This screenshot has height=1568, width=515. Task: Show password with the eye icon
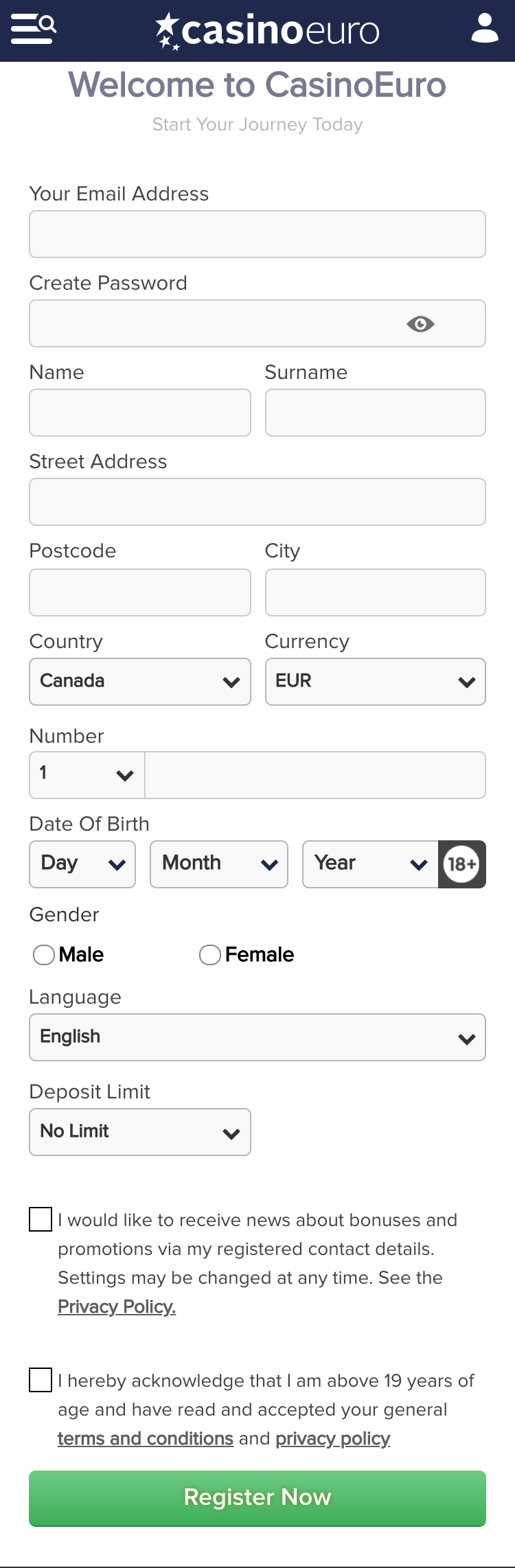420,323
